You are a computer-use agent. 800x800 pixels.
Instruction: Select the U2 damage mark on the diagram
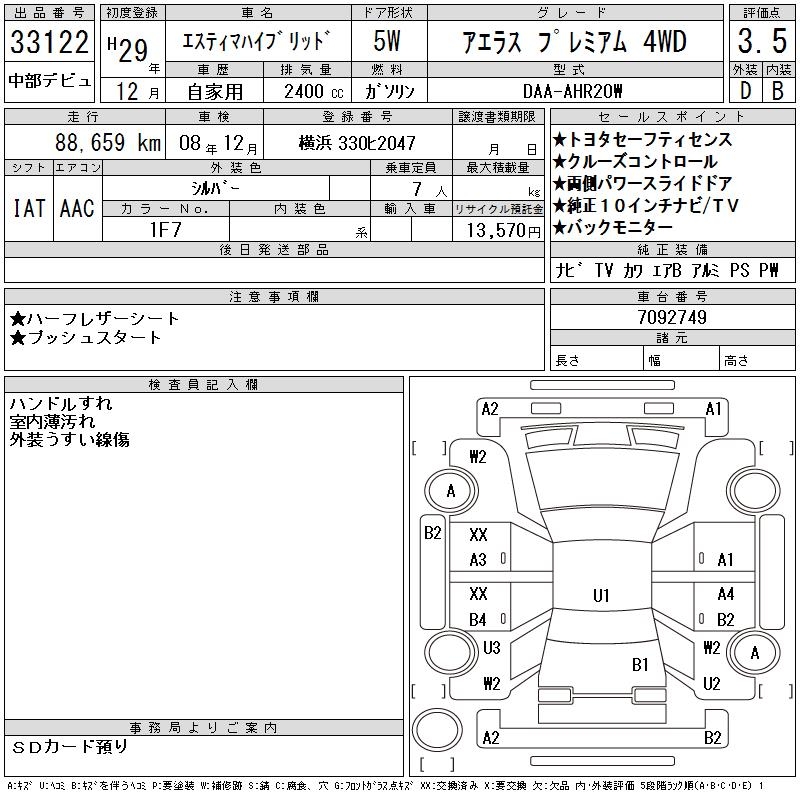[x=712, y=684]
